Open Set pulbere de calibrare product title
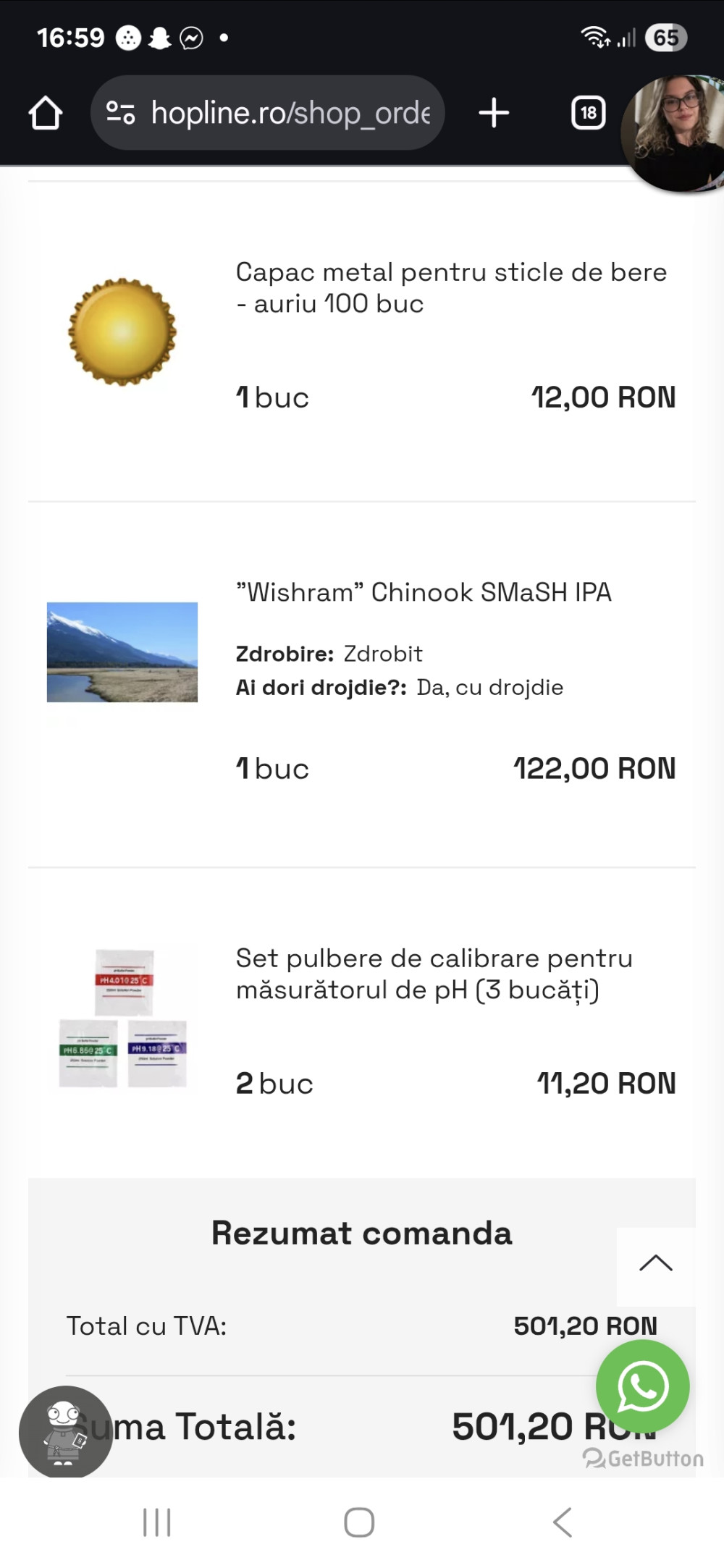 [x=434, y=974]
